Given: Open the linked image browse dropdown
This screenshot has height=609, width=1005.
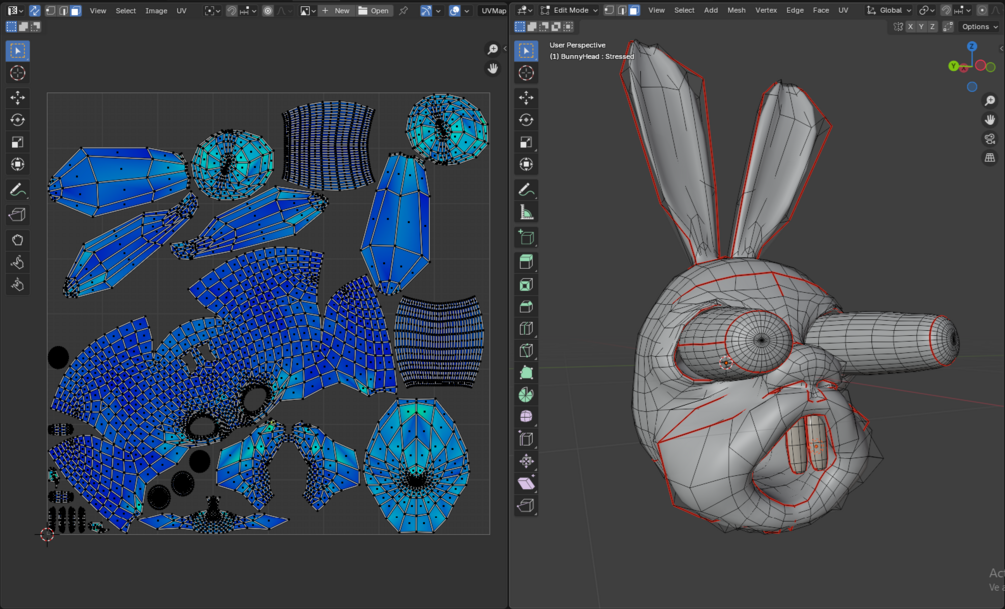Looking at the screenshot, I should coord(308,10).
